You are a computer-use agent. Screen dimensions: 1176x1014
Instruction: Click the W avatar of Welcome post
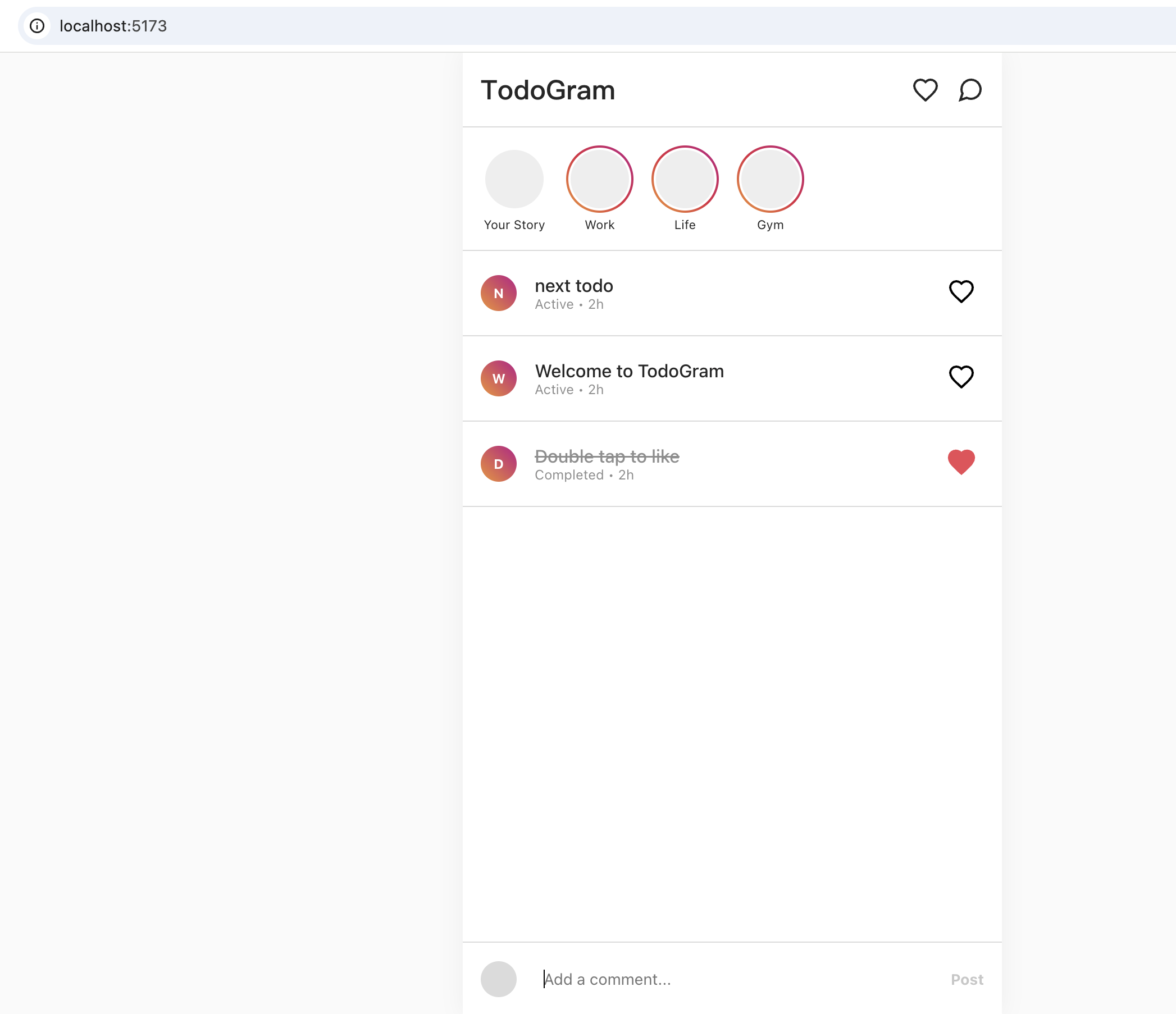coord(498,378)
